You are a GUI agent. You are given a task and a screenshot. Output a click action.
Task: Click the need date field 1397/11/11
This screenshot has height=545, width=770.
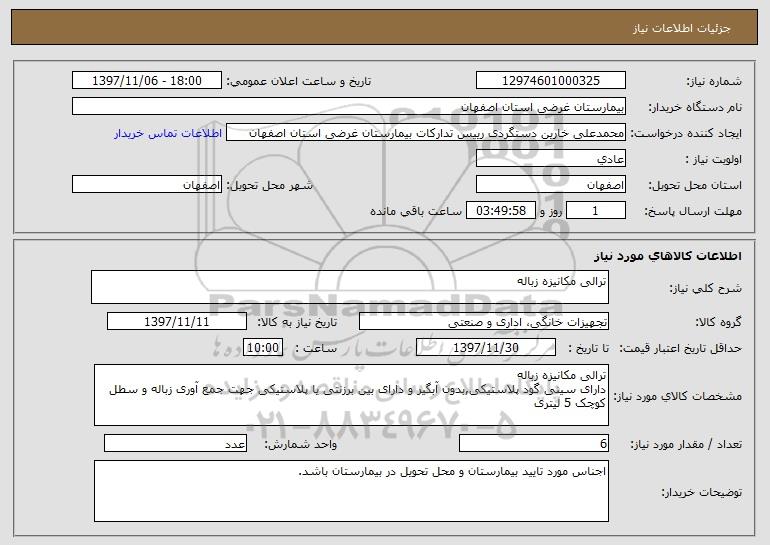pos(177,322)
